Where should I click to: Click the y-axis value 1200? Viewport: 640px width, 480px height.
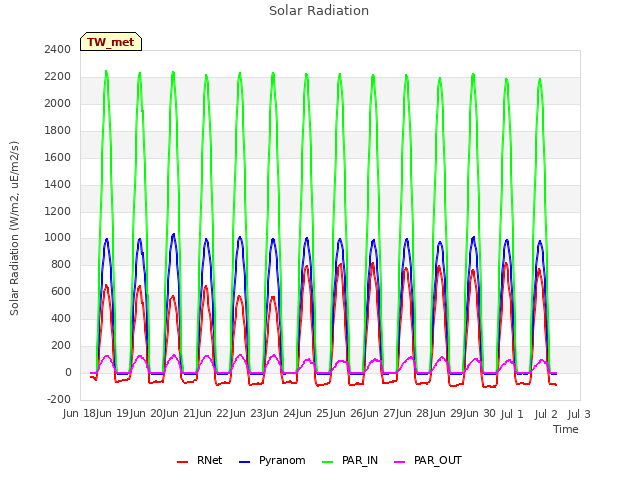58,211
